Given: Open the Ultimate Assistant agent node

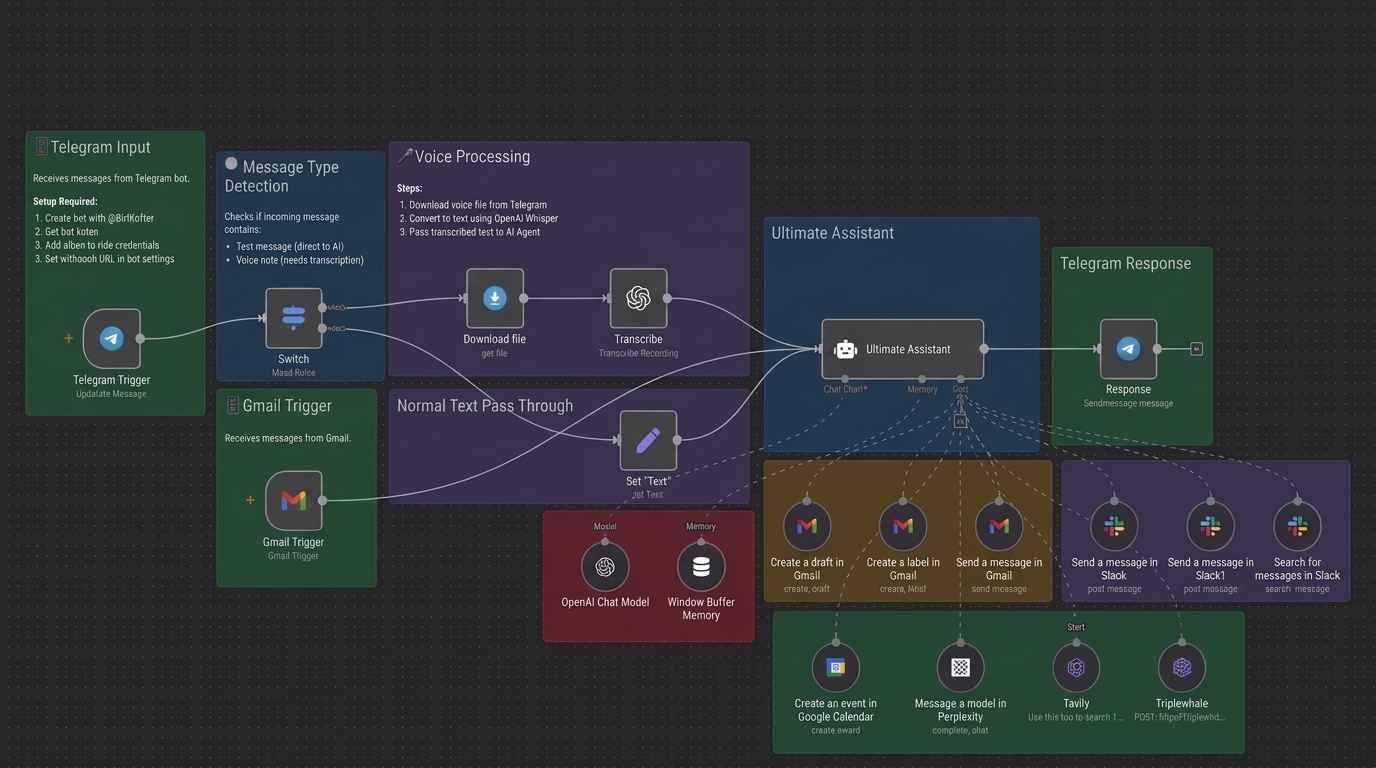Looking at the screenshot, I should tap(902, 349).
